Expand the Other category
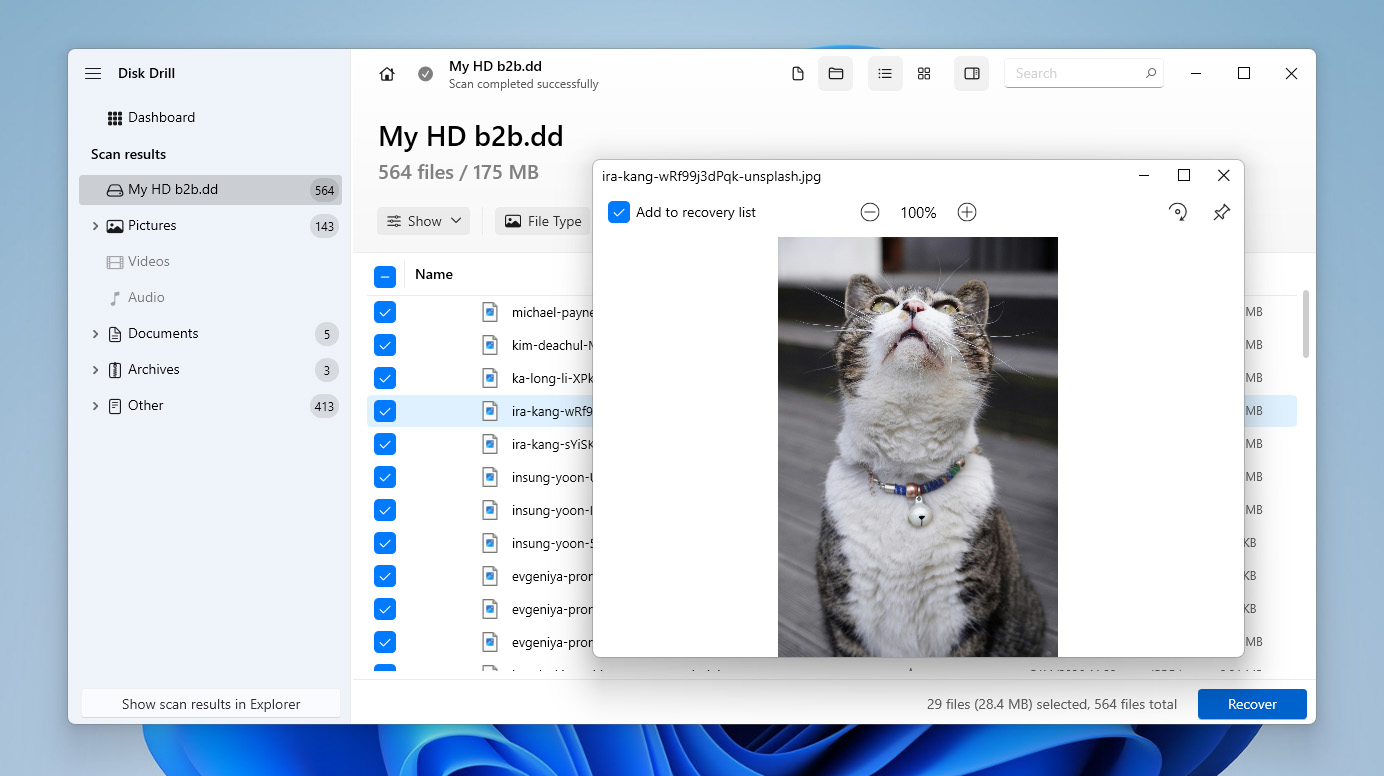 [x=95, y=406]
